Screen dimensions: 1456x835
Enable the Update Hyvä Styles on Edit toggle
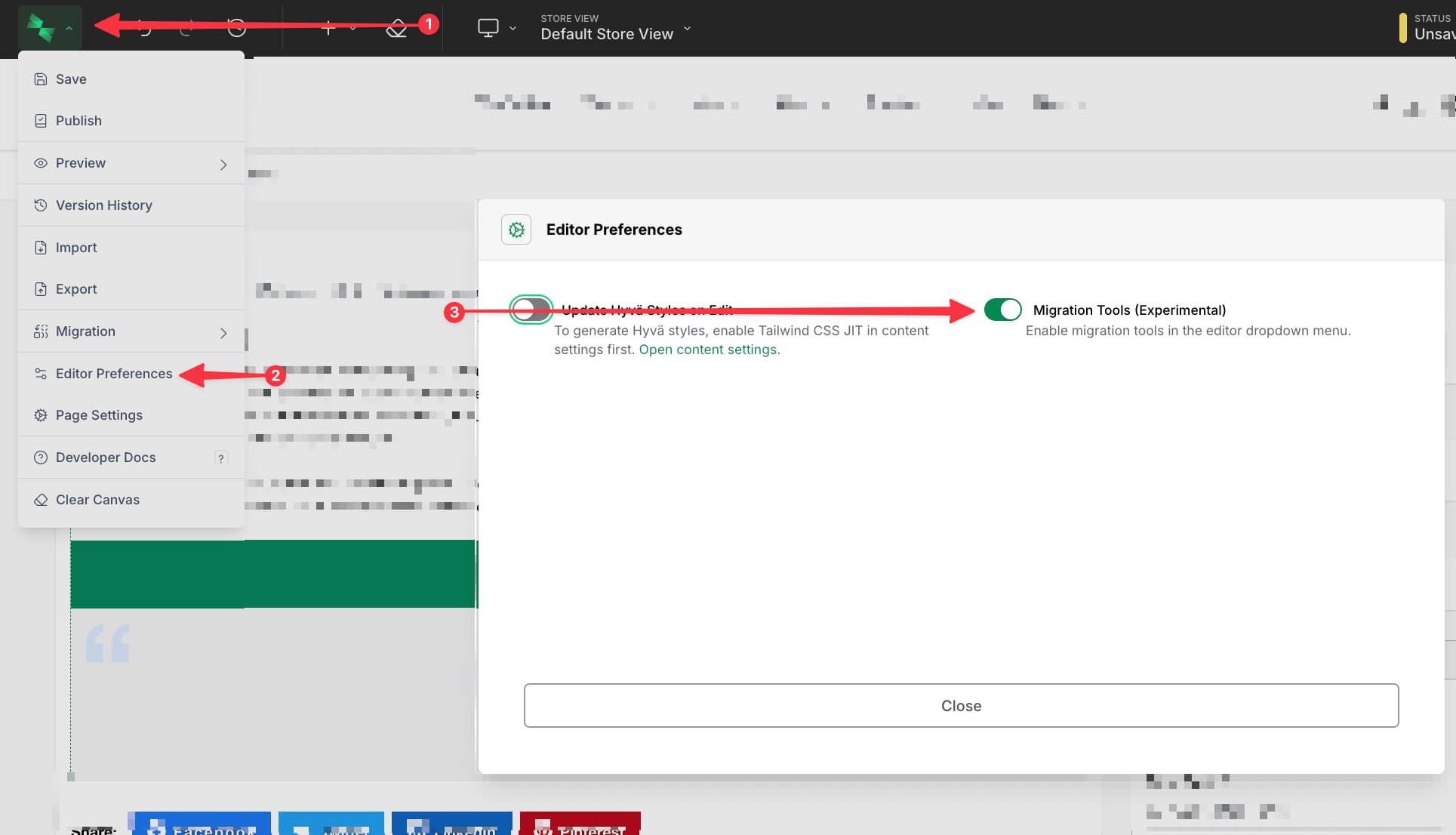pyautogui.click(x=531, y=309)
